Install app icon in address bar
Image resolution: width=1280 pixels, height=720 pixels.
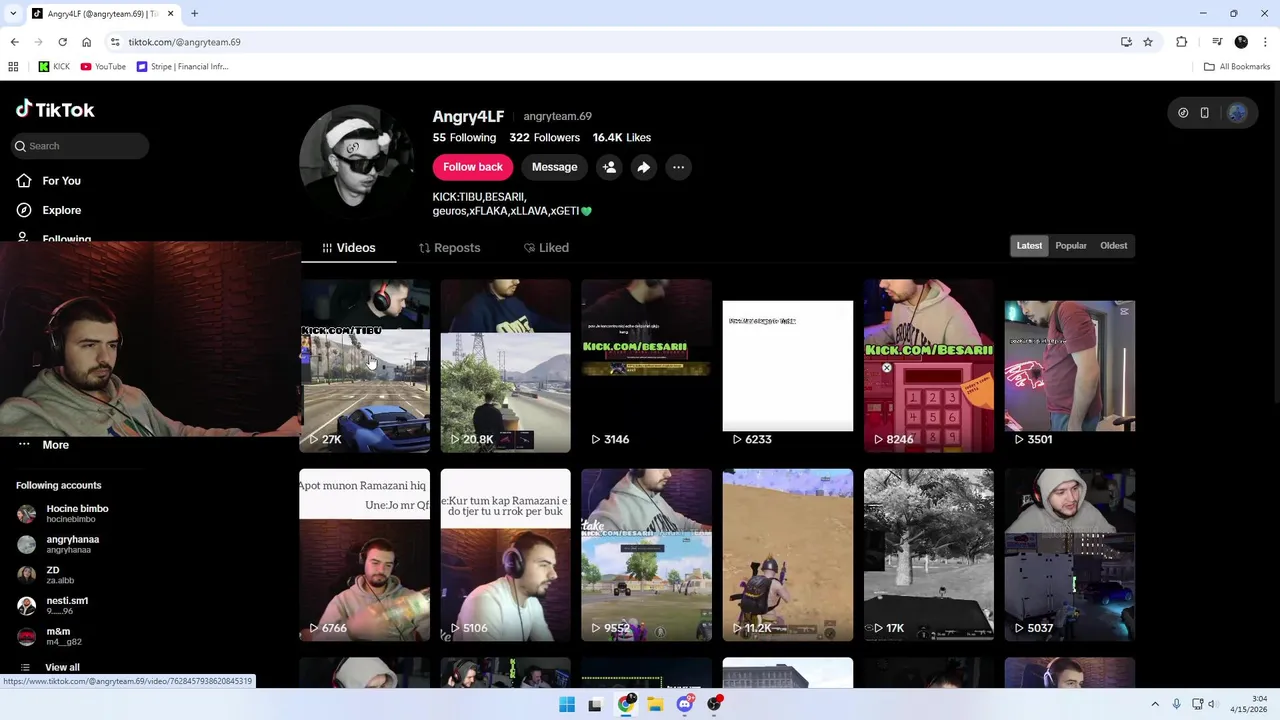[x=1126, y=42]
